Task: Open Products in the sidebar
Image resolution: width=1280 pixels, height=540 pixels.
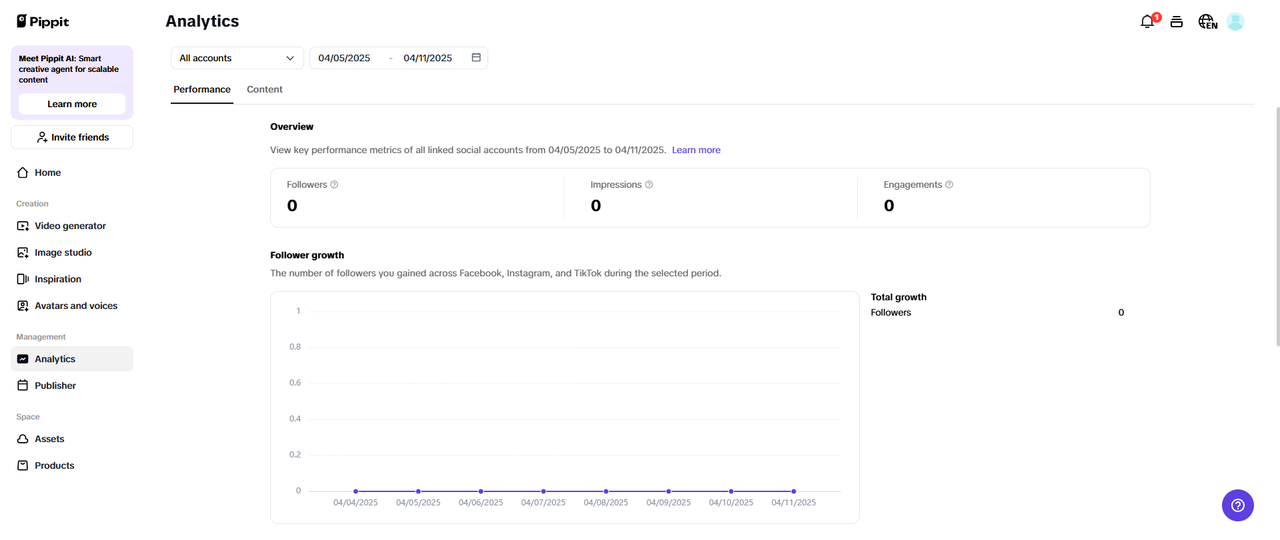Action: pos(72,466)
